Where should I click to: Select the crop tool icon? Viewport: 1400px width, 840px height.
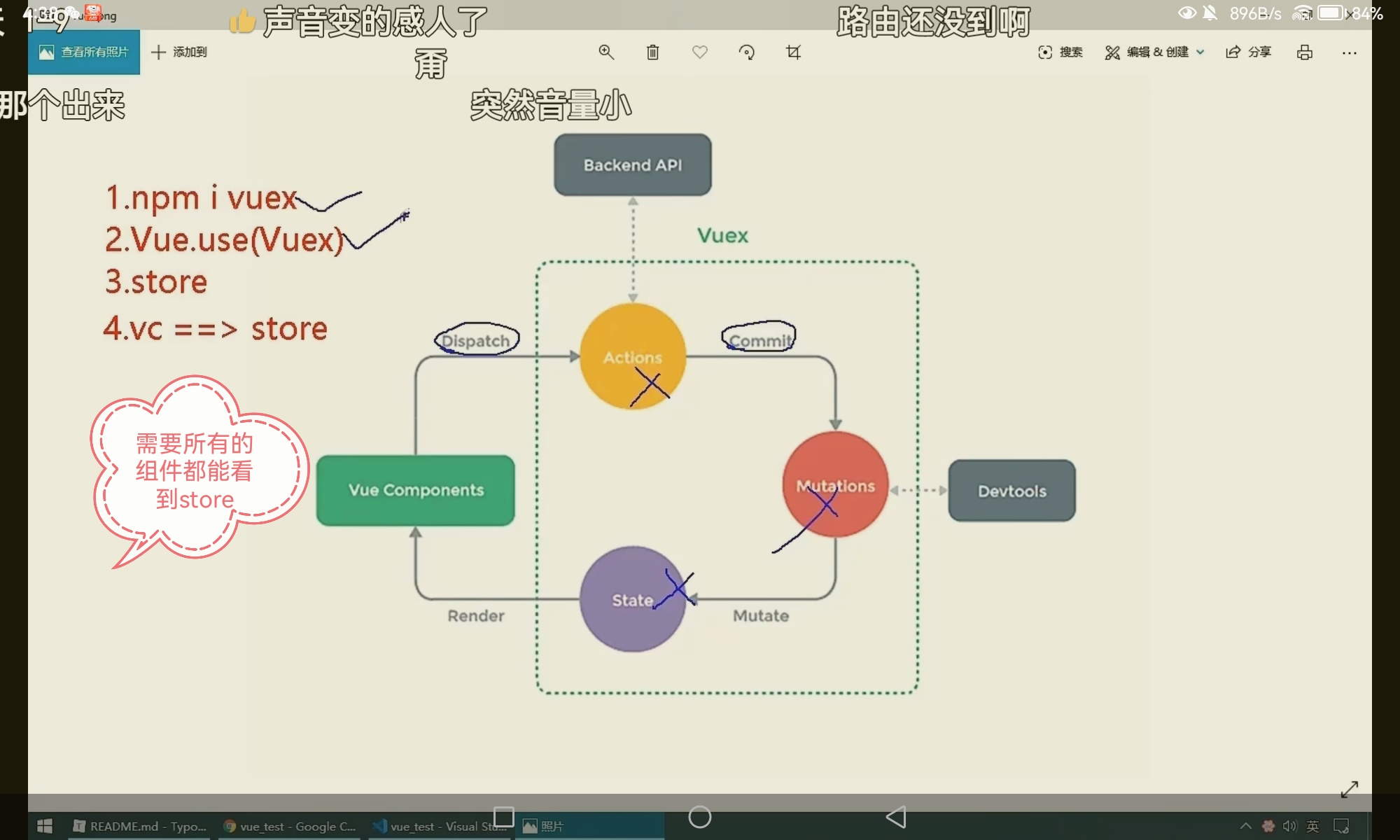pos(793,52)
